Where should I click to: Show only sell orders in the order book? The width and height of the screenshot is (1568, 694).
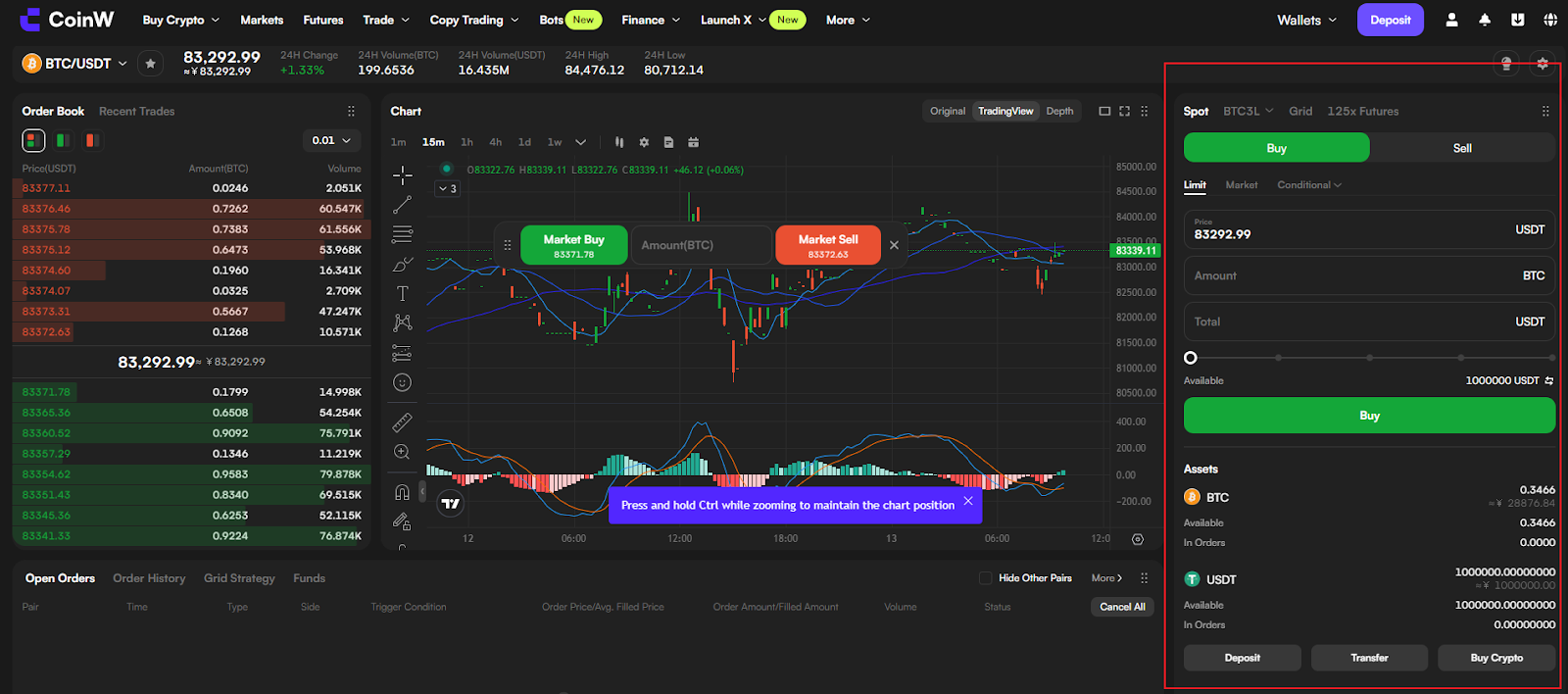tap(91, 140)
